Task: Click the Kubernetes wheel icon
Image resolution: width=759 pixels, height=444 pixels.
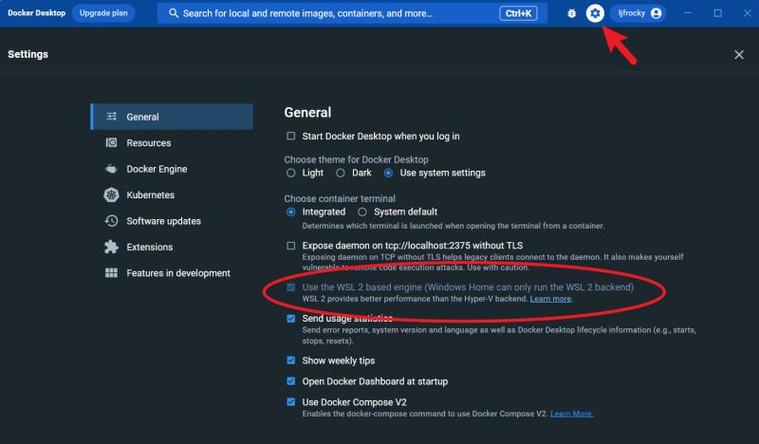Action: tap(111, 195)
